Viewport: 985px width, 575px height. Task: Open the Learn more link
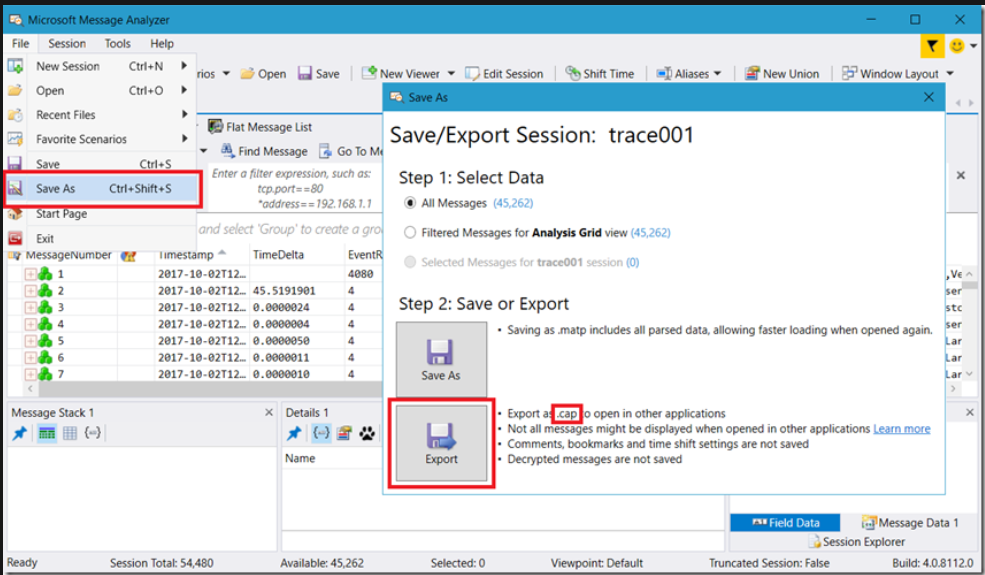(901, 429)
